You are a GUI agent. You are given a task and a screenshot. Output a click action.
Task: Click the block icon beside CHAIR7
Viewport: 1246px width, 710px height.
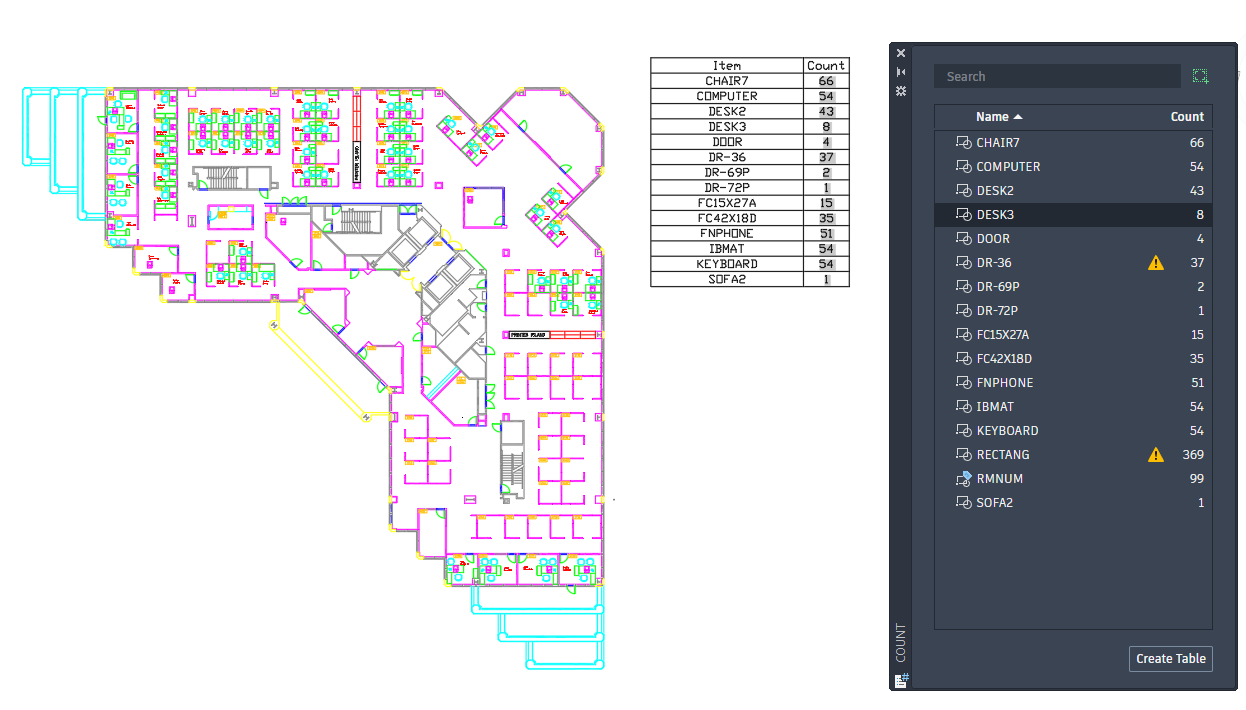(962, 142)
